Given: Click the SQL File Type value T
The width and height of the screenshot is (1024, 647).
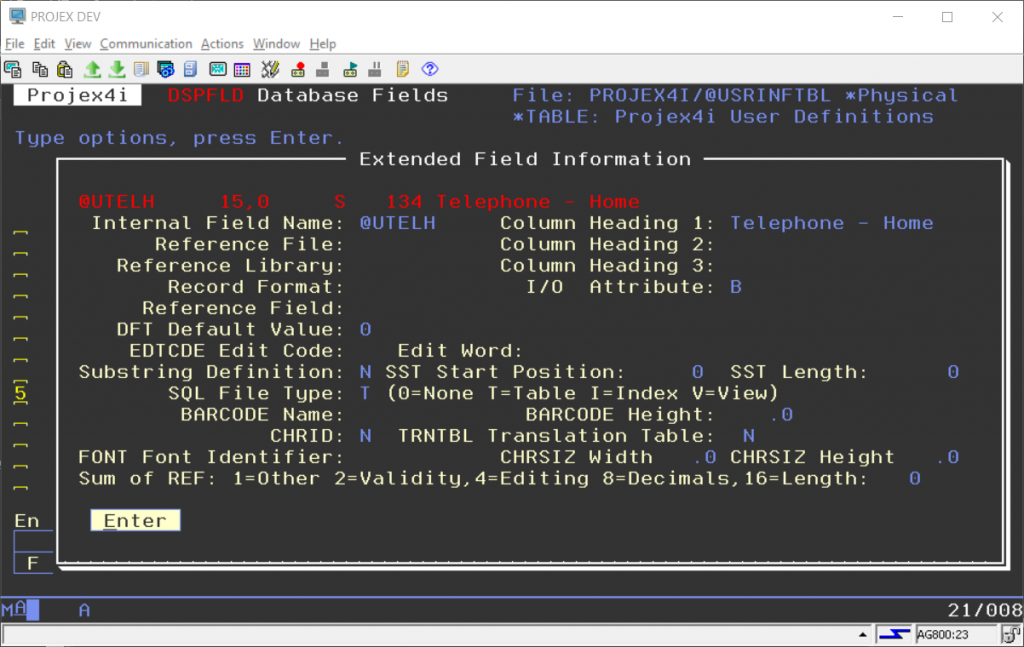Looking at the screenshot, I should (365, 394).
